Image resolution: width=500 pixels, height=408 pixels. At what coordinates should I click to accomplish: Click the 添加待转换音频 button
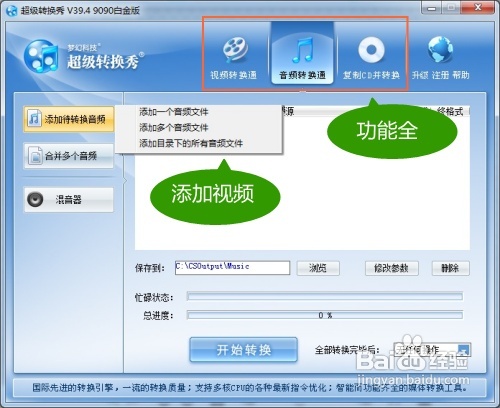pos(69,119)
